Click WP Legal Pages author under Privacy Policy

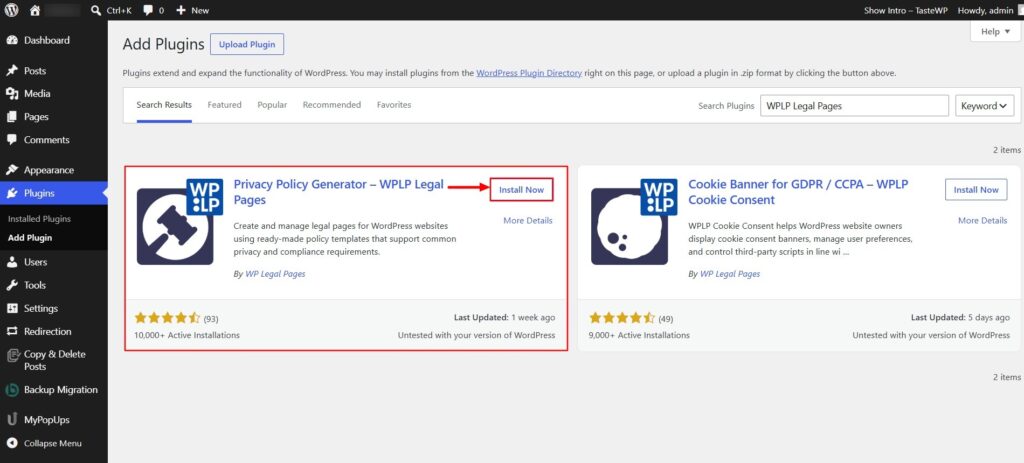click(275, 274)
